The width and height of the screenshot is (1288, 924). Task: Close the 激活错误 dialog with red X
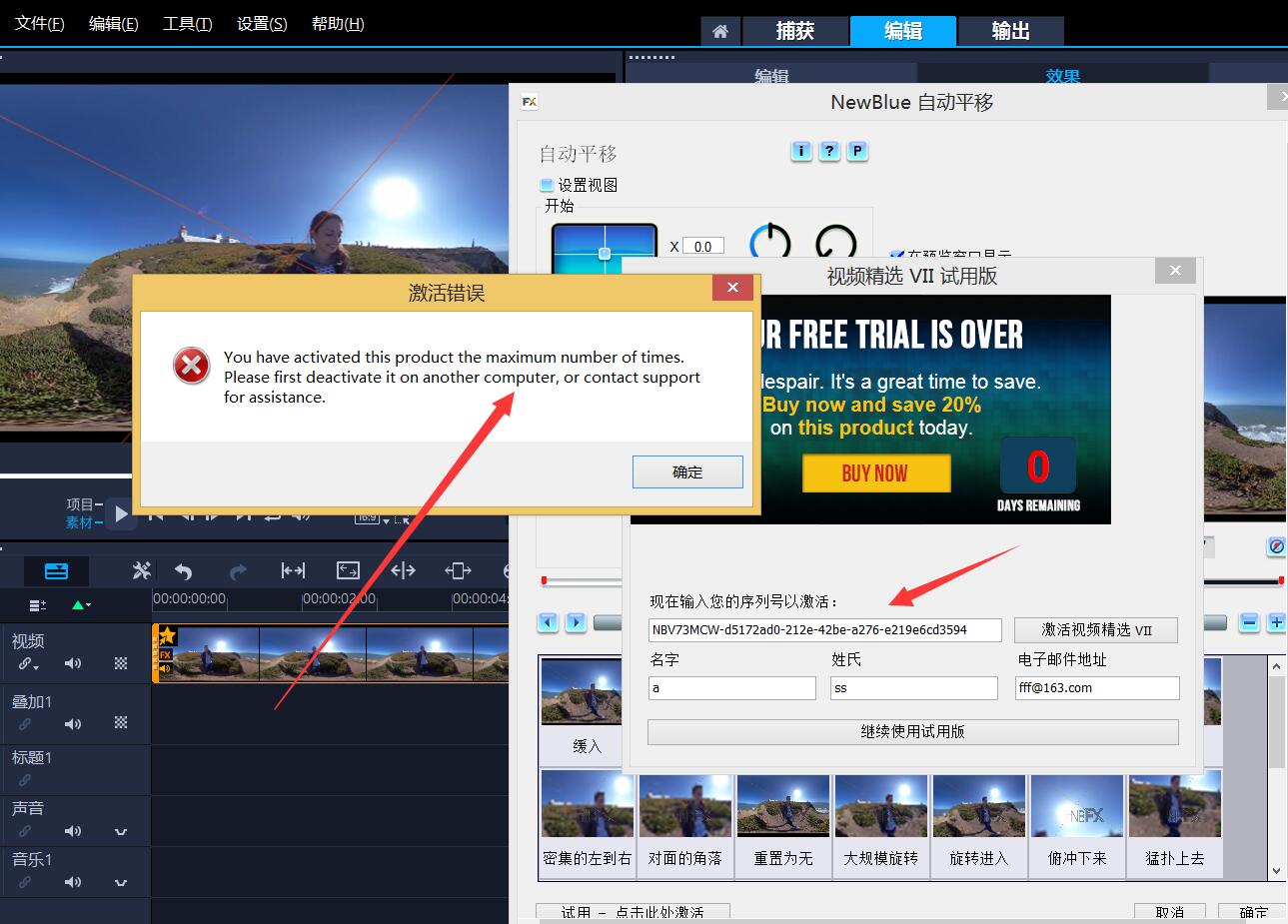(x=732, y=288)
